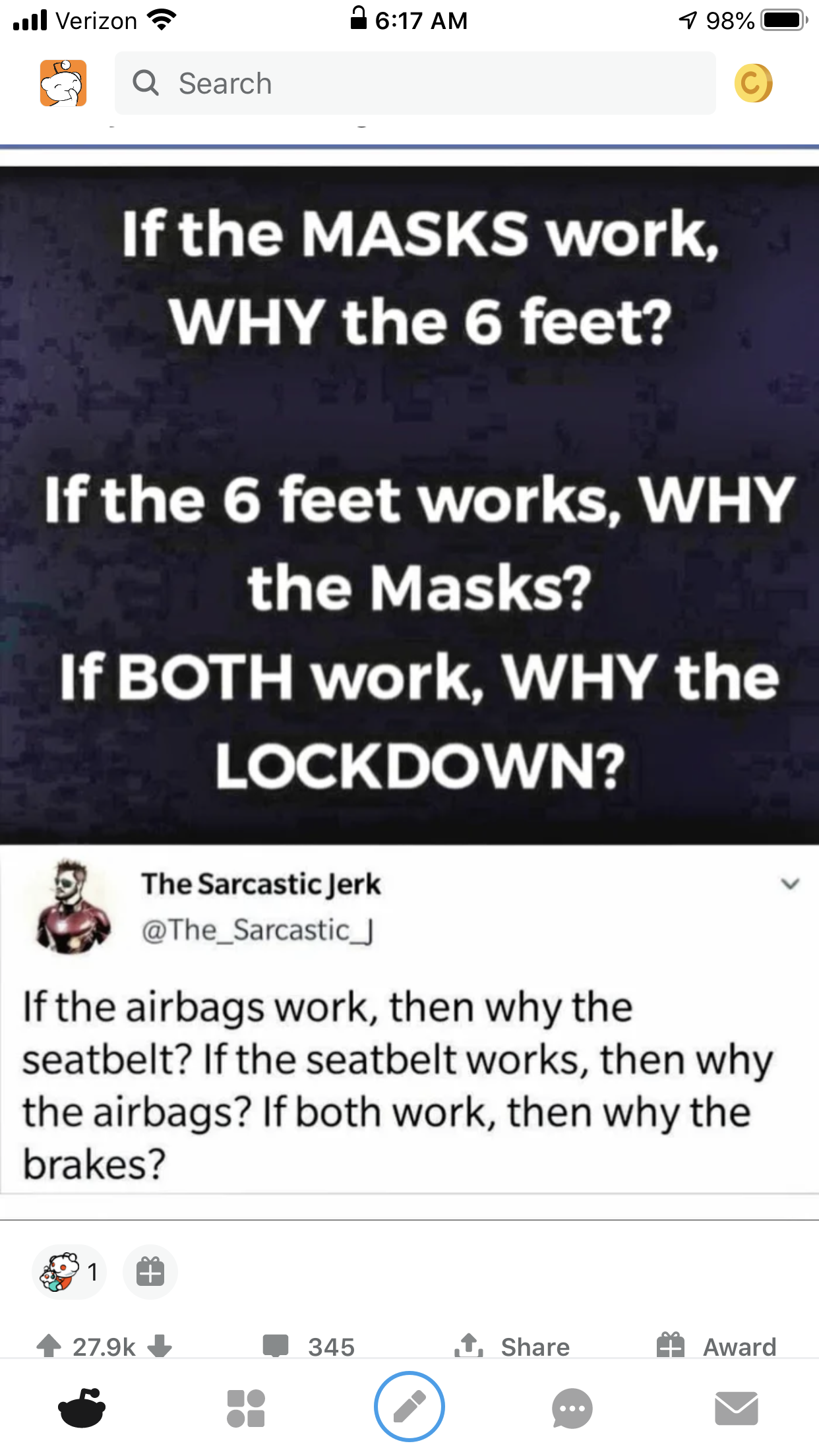Open the gold coins icon
The image size is (819, 1456).
tap(753, 83)
